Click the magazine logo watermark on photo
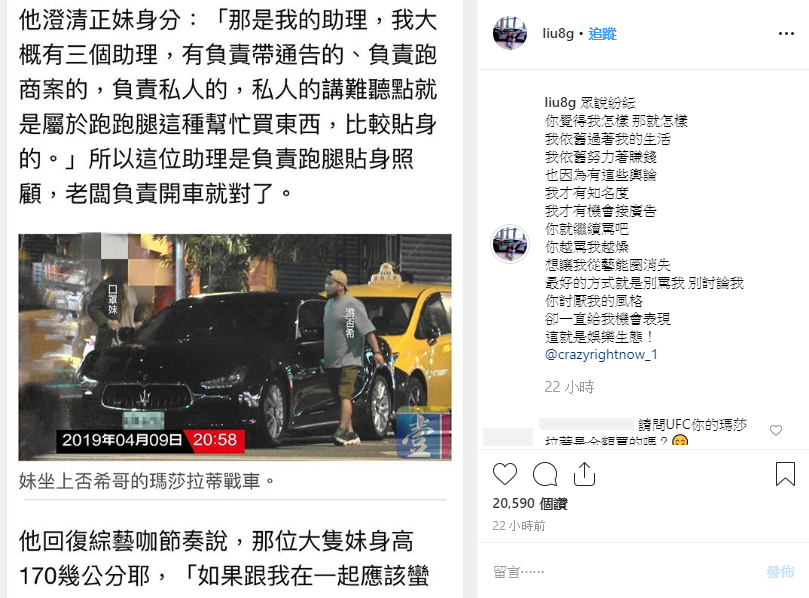The image size is (809, 598). 423,432
